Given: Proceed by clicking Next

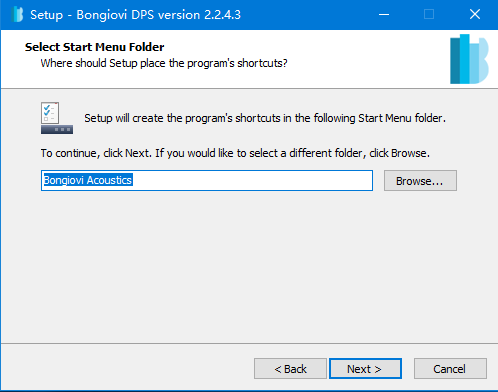Looking at the screenshot, I should click(365, 369).
